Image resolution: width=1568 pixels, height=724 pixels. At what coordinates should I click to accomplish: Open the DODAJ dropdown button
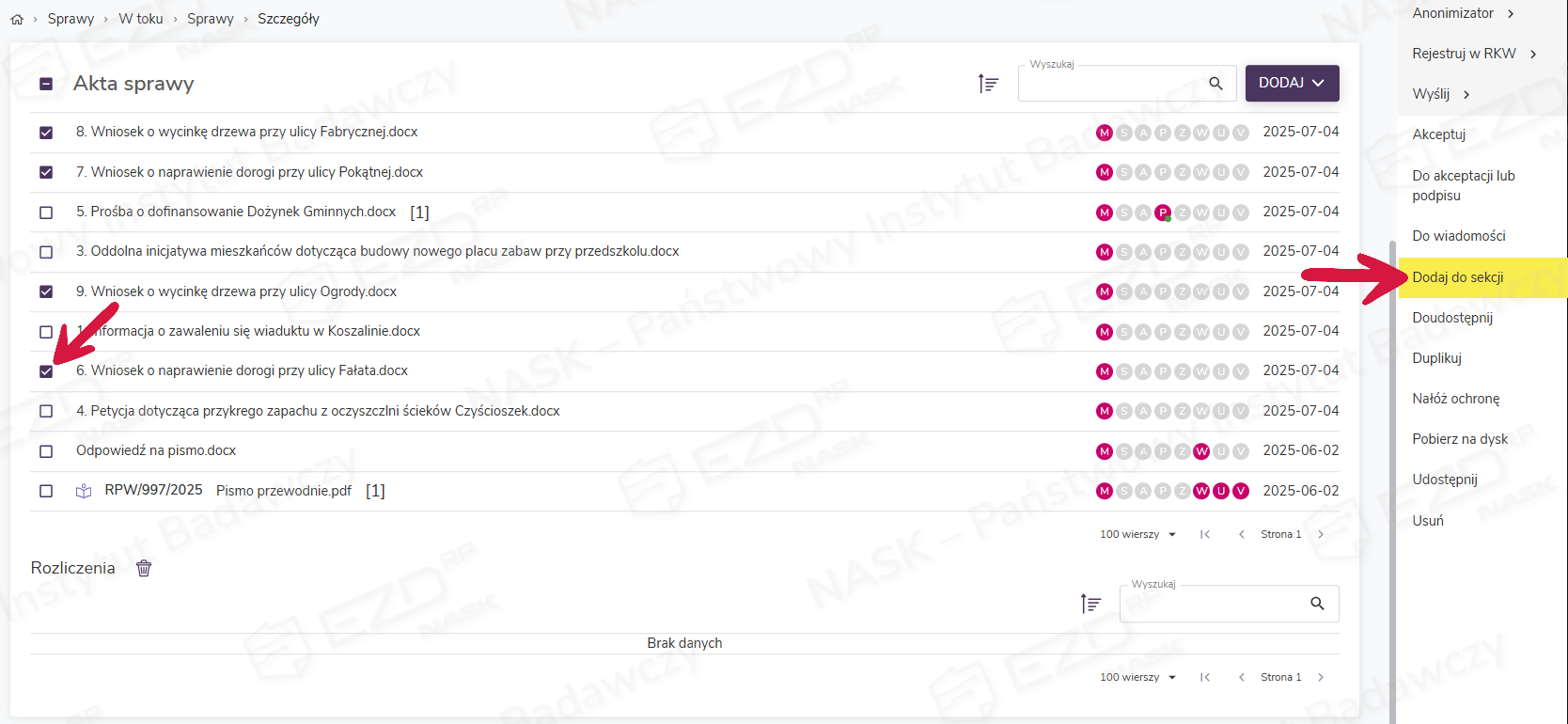coord(1292,83)
